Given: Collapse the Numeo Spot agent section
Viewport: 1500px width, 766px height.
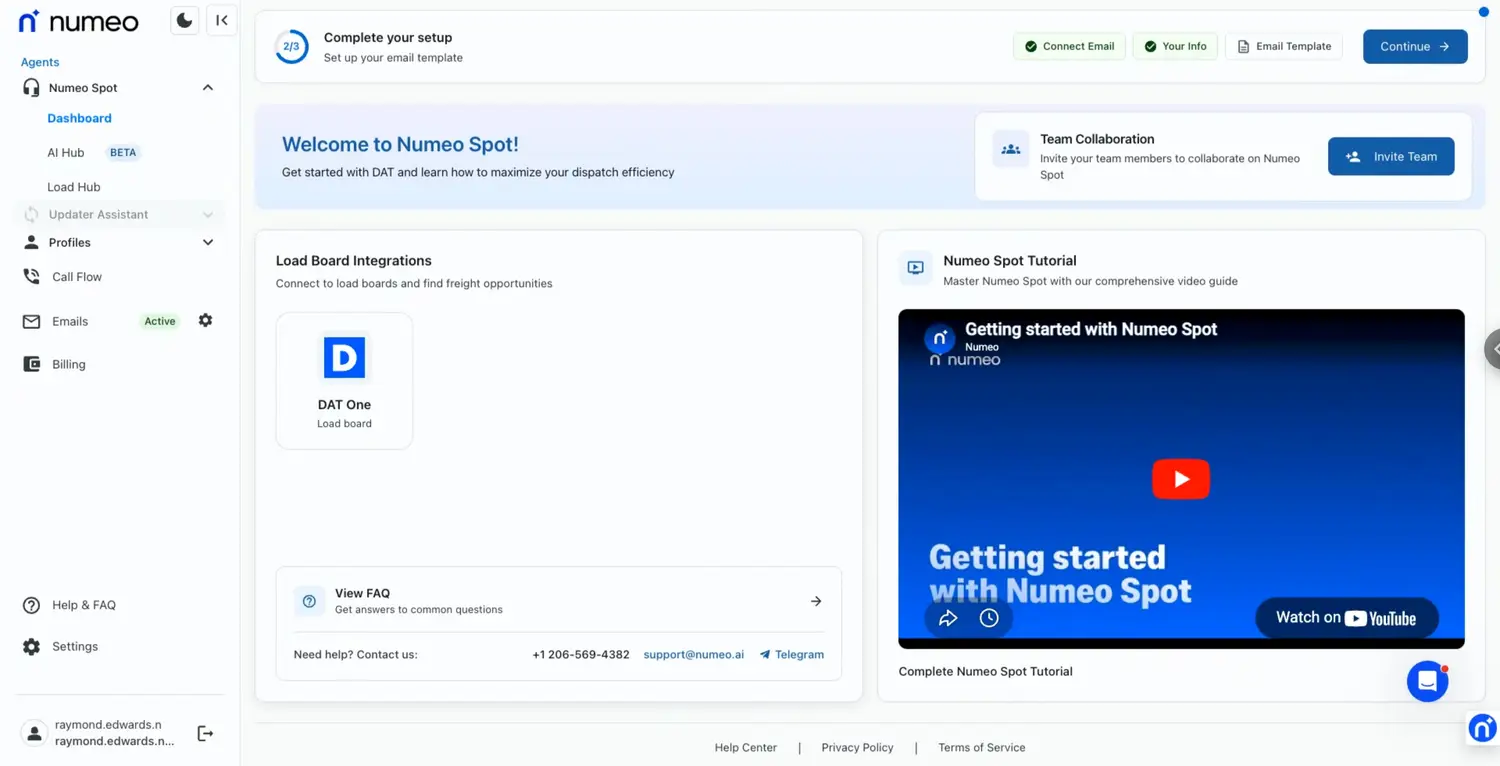Looking at the screenshot, I should pyautogui.click(x=208, y=88).
